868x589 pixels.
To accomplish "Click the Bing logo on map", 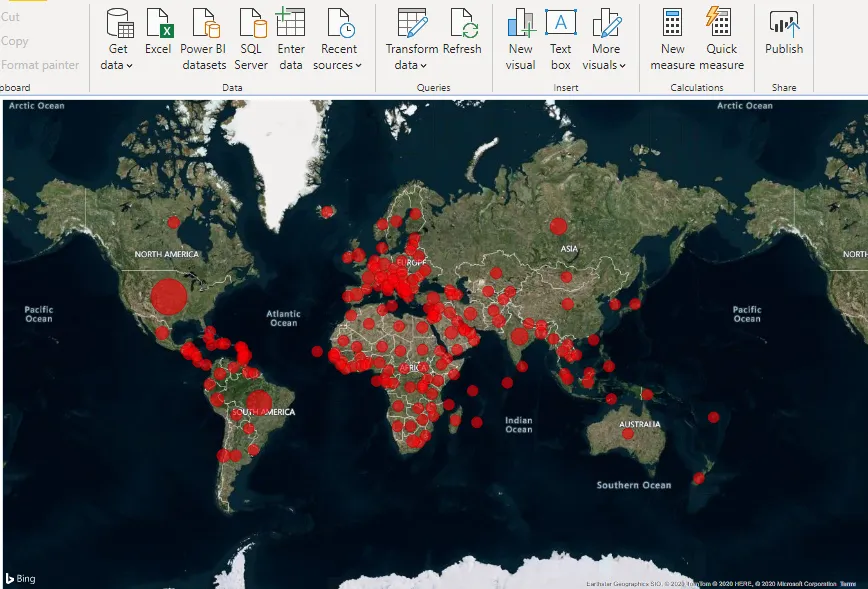I will coord(20,578).
